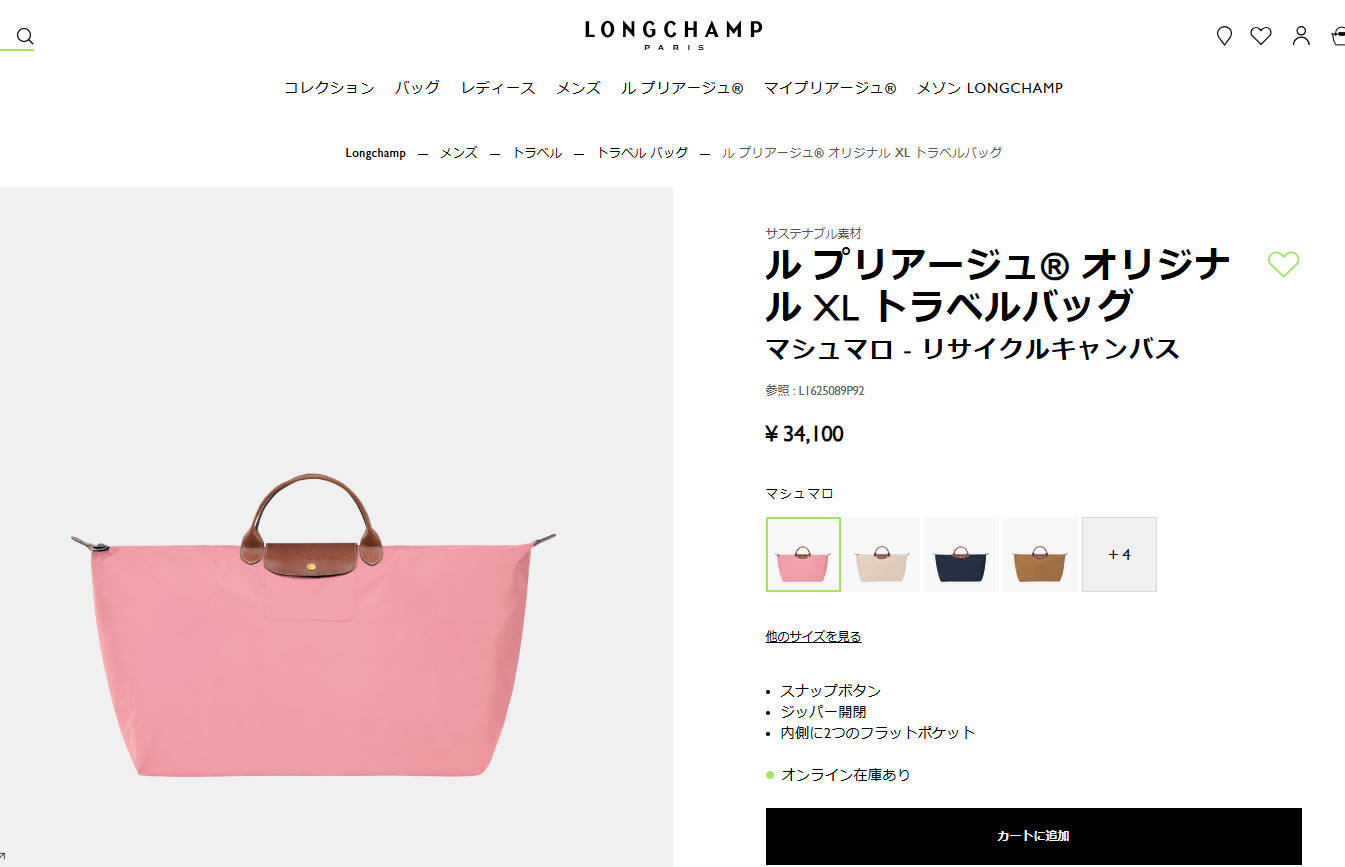Click the Longchamp Paris logo
Screen dimensions: 1345x867
click(673, 34)
